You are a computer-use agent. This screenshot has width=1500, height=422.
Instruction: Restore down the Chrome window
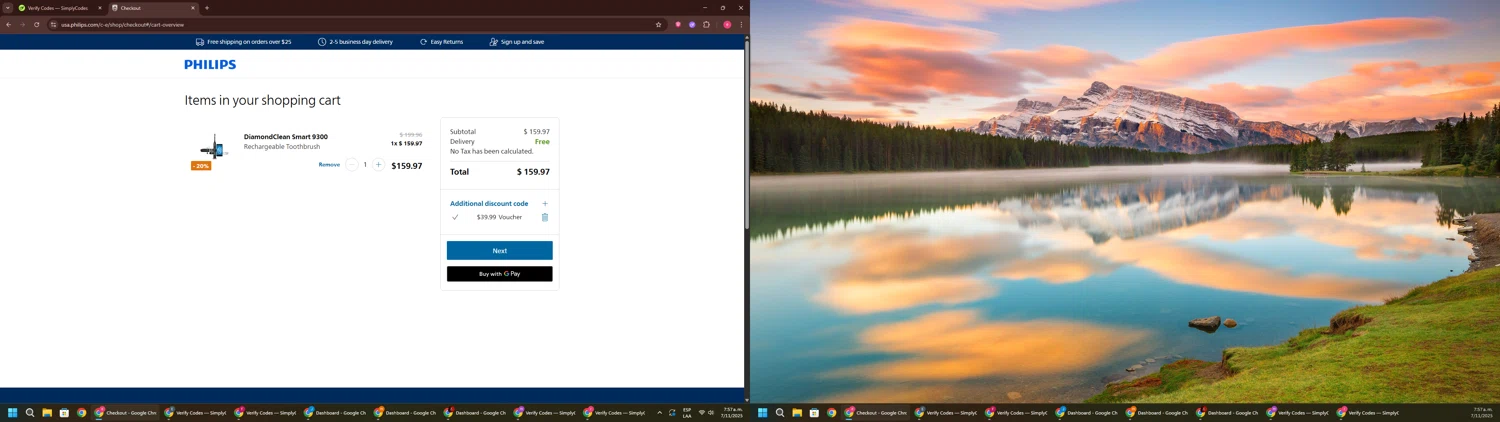pyautogui.click(x=722, y=8)
